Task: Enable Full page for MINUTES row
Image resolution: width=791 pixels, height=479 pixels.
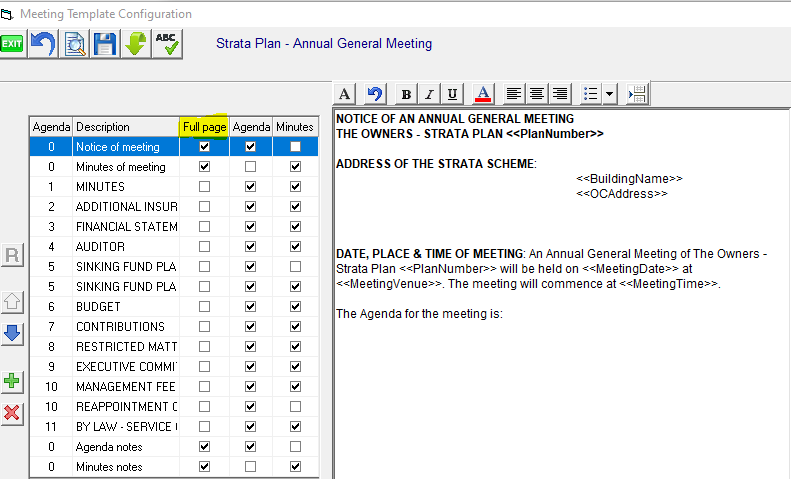Action: click(x=204, y=187)
